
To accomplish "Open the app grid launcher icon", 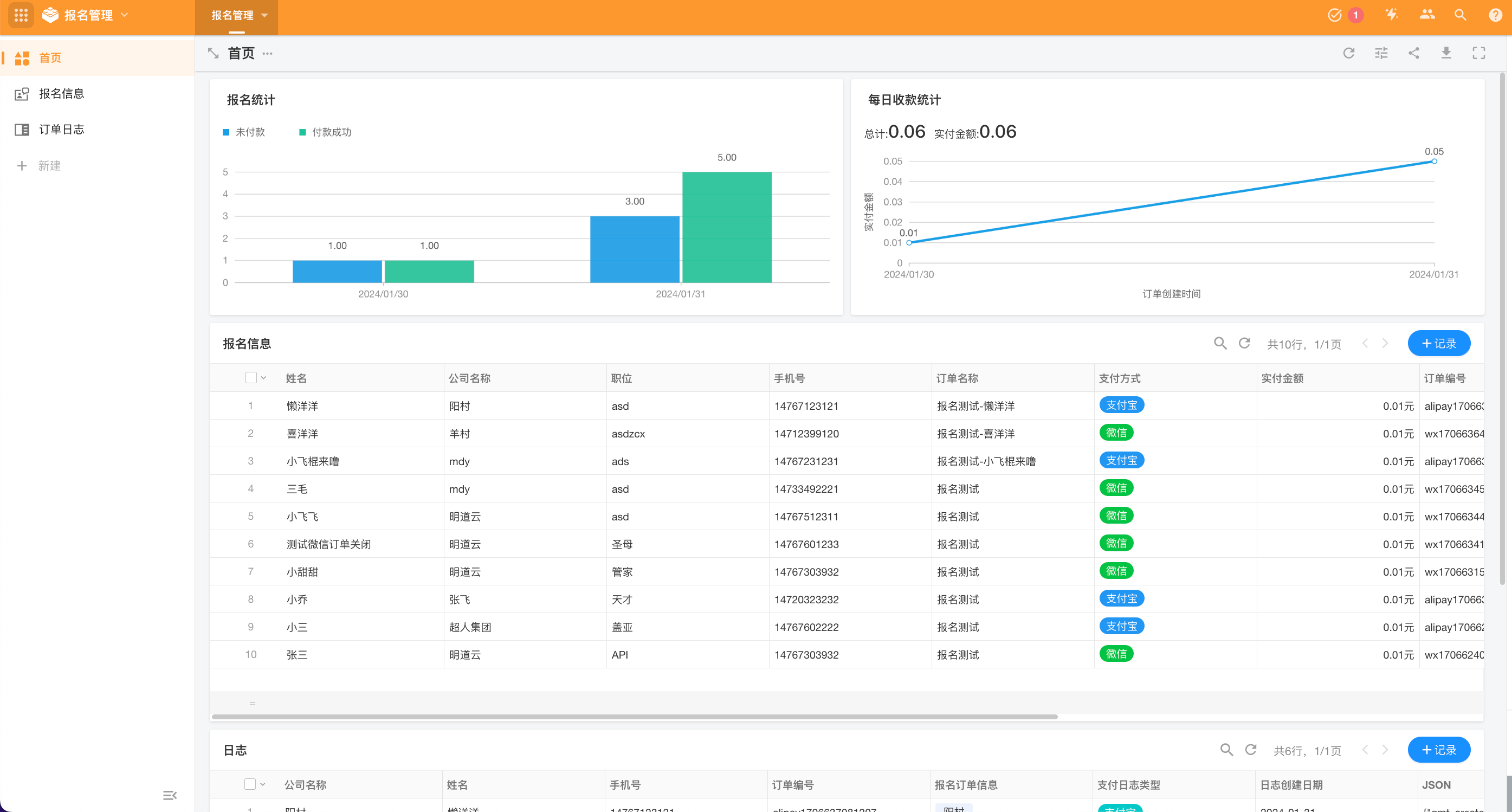I will click(21, 15).
